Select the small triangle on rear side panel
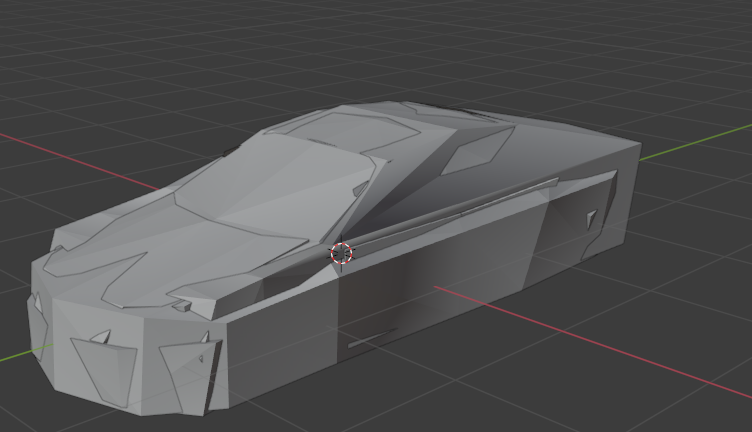 [x=592, y=217]
